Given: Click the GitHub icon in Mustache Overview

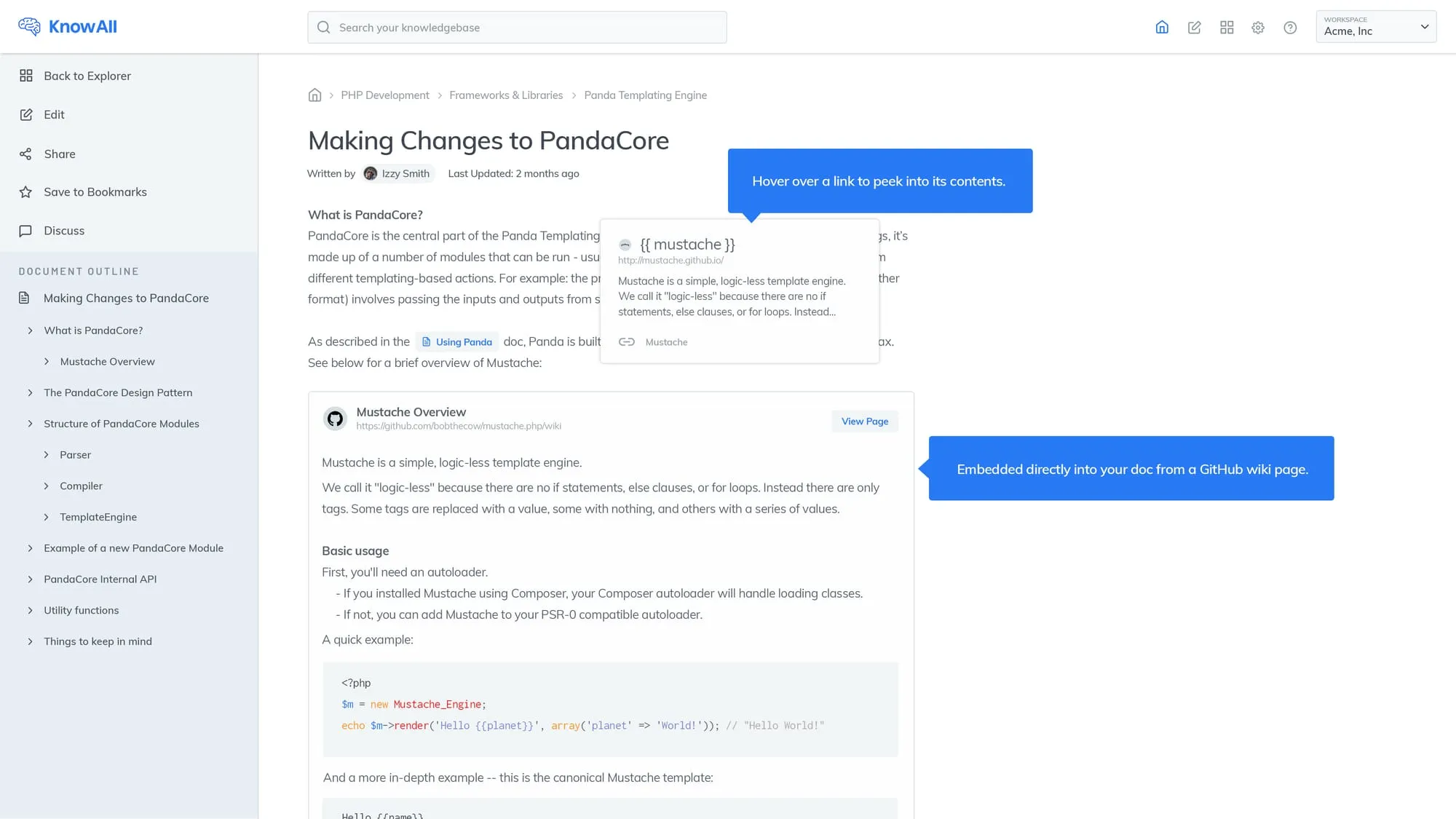Looking at the screenshot, I should pos(335,419).
